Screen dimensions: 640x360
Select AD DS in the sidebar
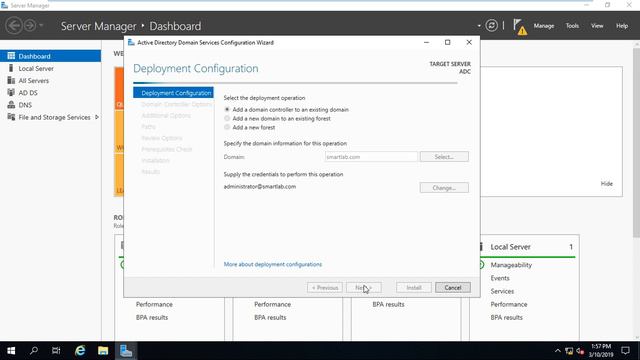click(50, 93)
